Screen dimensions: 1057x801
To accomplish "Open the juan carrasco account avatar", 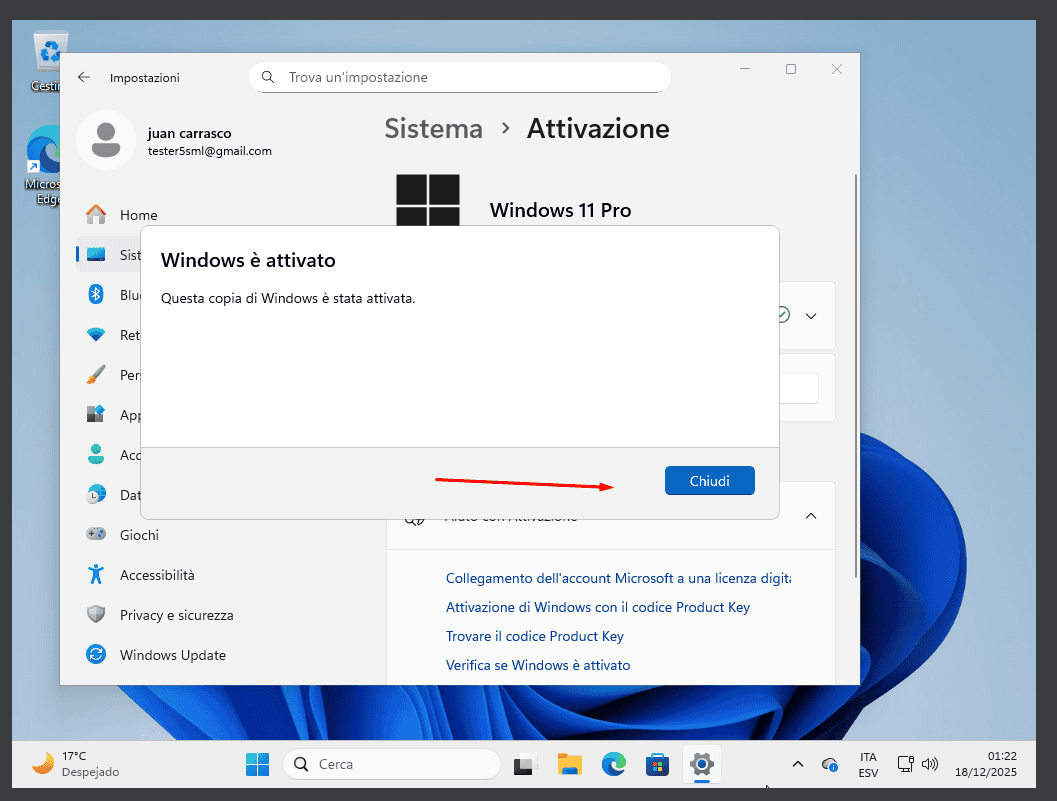I will [x=106, y=140].
